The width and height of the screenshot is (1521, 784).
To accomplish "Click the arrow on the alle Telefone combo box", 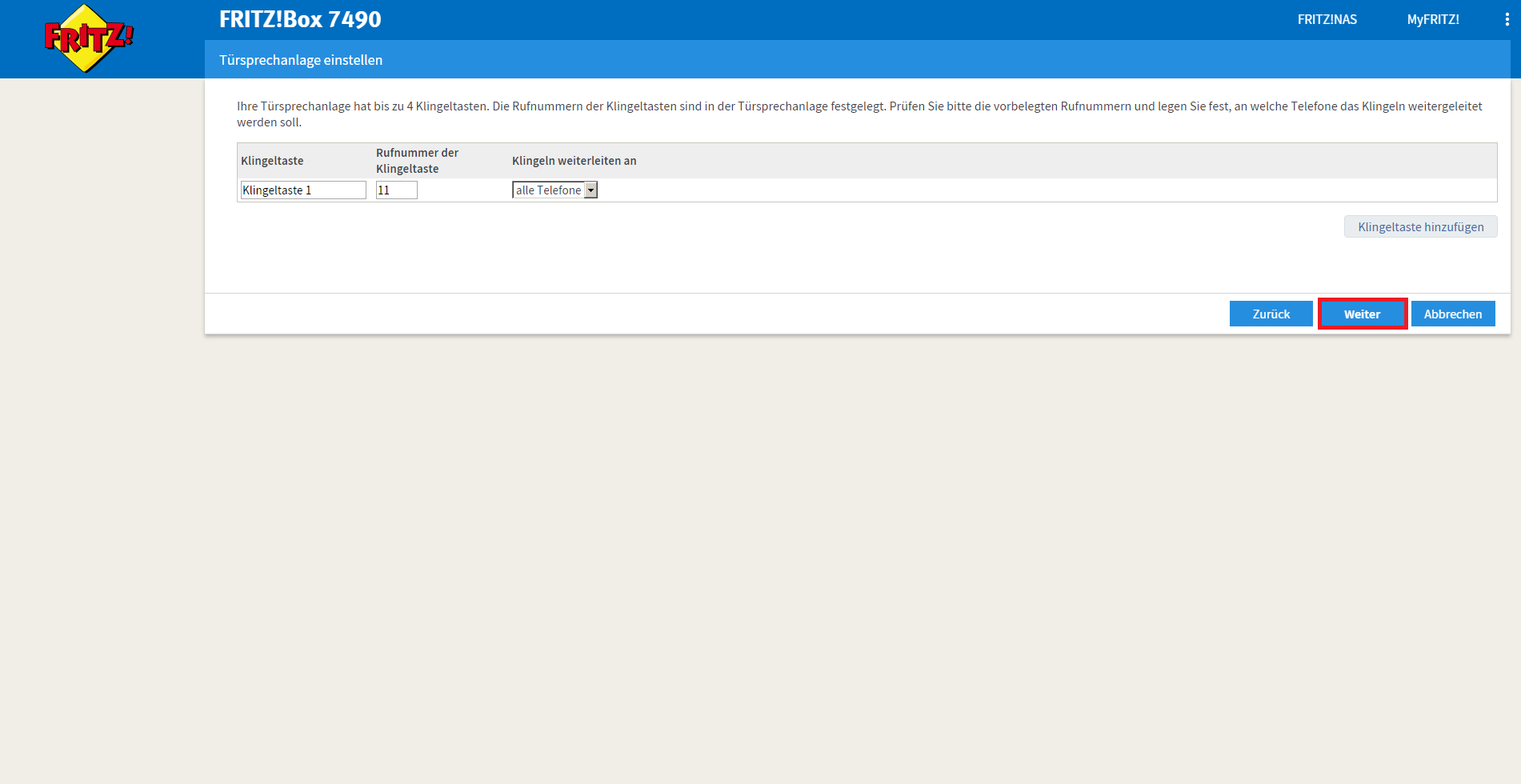I will (x=590, y=190).
